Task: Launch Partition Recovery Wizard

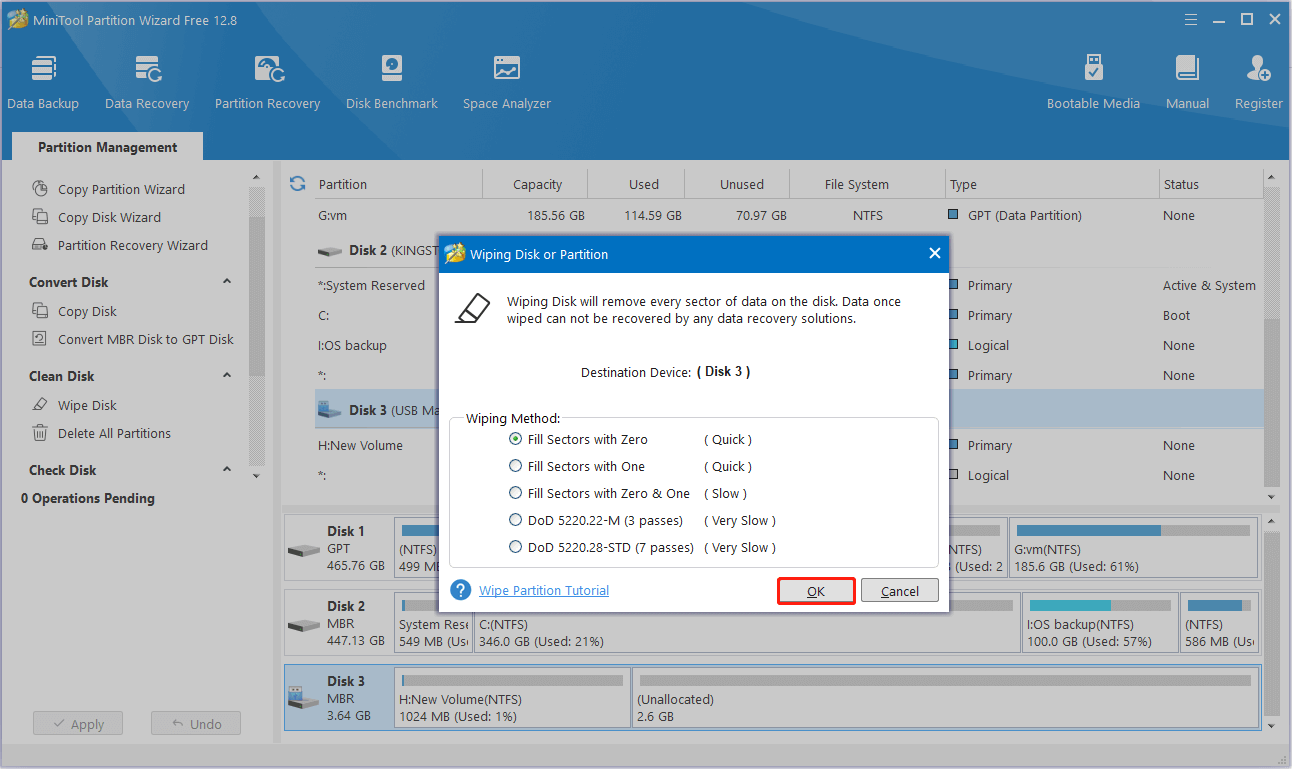Action: (133, 245)
